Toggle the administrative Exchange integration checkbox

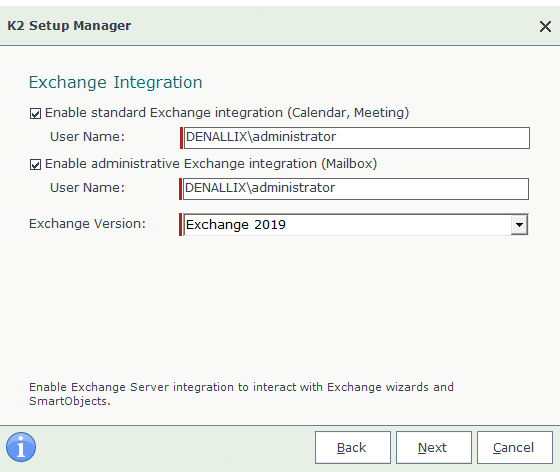(x=35, y=165)
